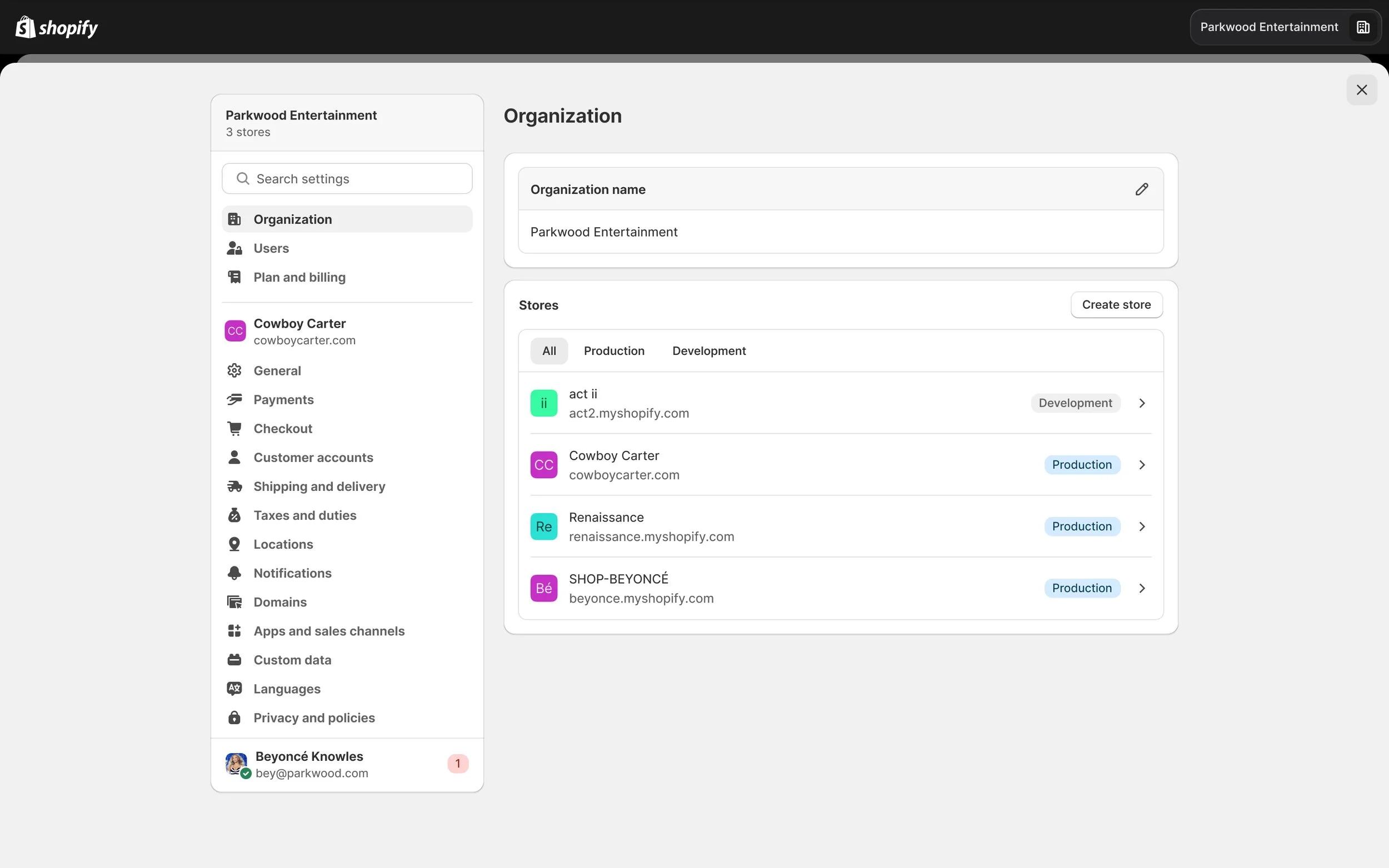
Task: Open the SHOP-BEYONCÉ store chevron
Action: point(1142,588)
